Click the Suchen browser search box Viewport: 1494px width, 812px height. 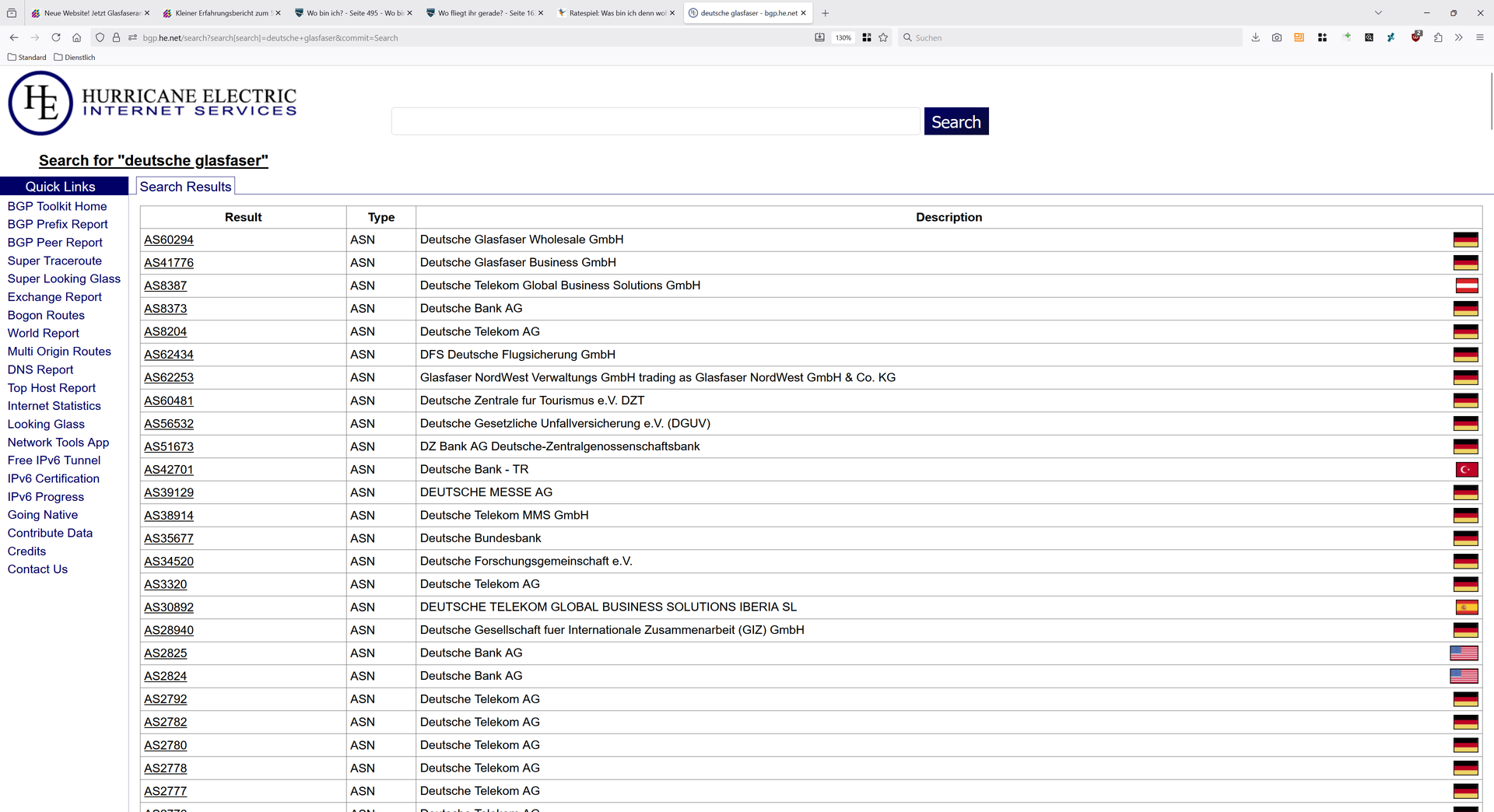tap(1070, 37)
